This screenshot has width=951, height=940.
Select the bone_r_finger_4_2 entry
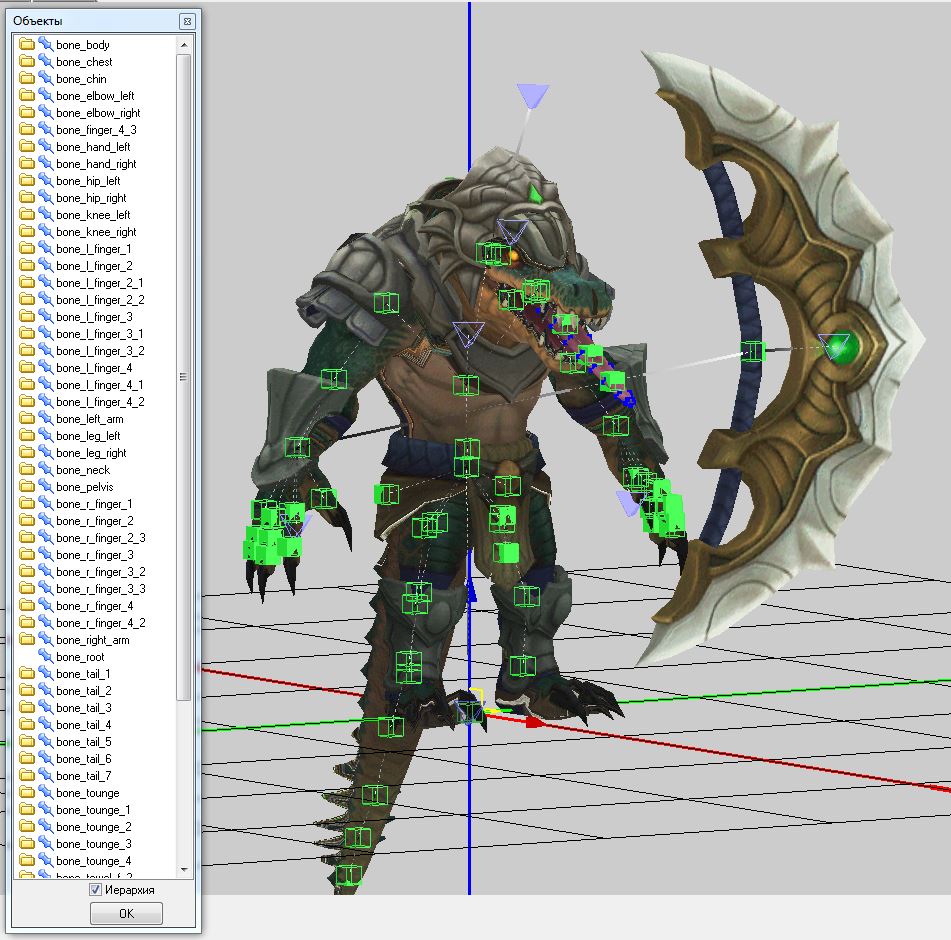tap(101, 623)
